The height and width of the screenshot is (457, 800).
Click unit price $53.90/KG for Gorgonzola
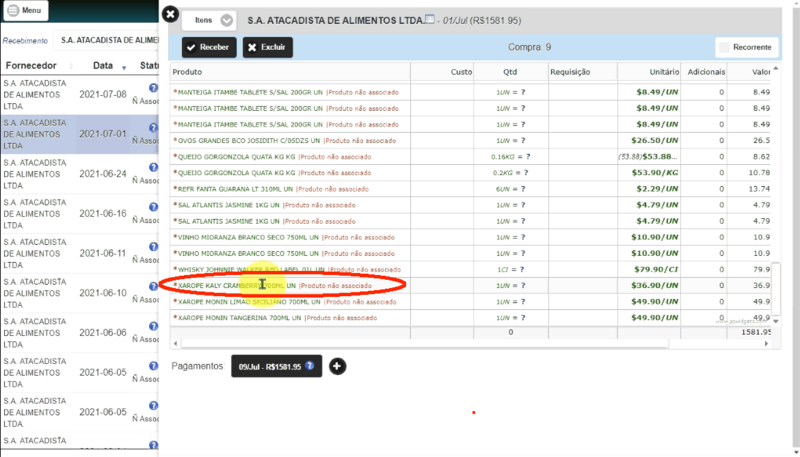pos(655,172)
